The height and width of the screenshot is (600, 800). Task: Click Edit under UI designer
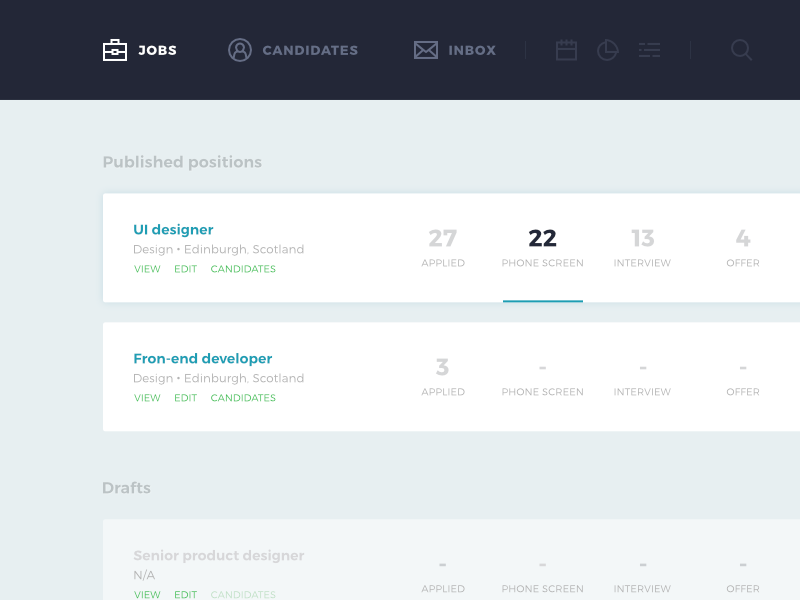(x=185, y=269)
